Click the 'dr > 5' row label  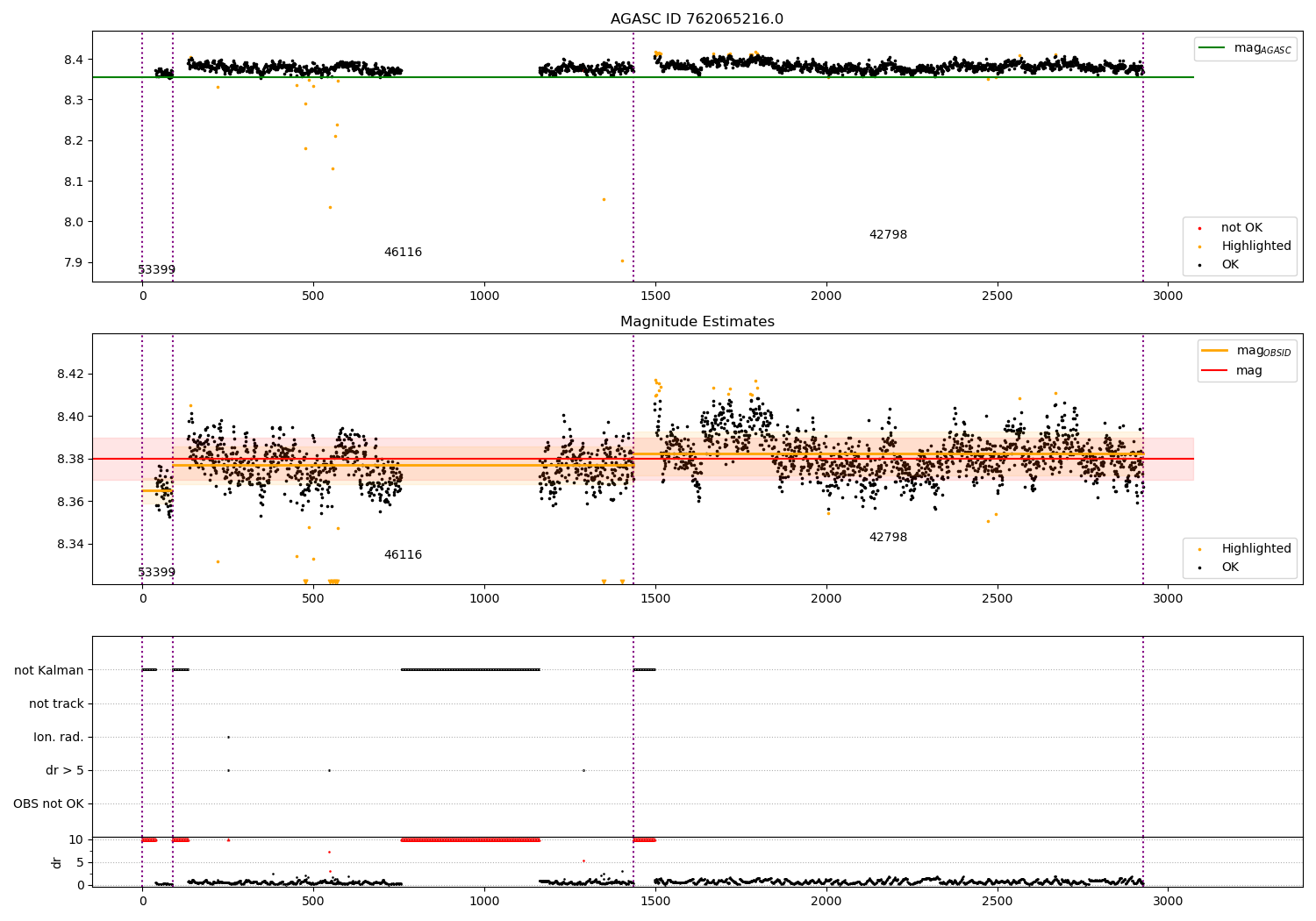point(65,771)
